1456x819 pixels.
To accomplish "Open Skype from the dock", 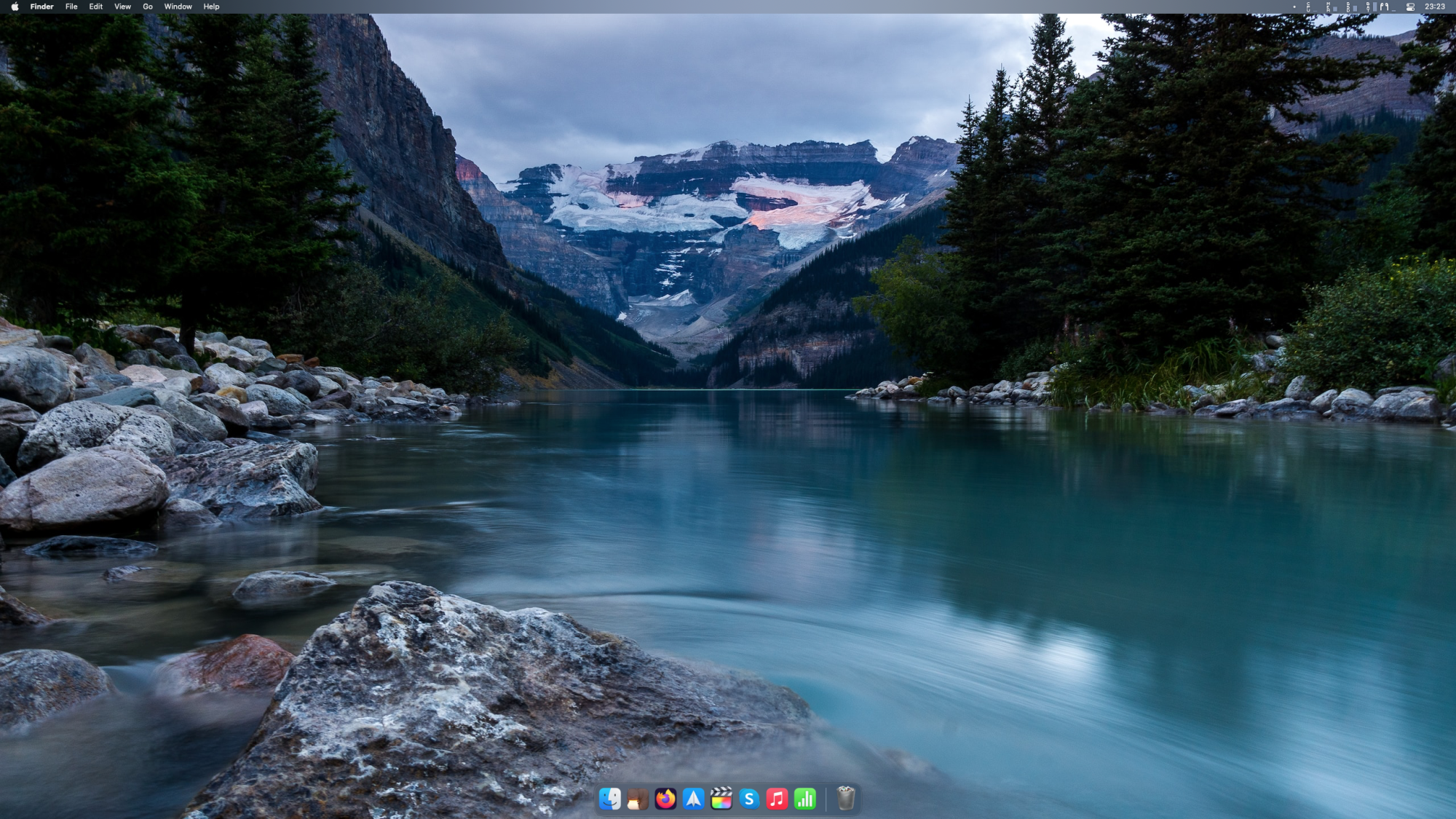I will (749, 799).
